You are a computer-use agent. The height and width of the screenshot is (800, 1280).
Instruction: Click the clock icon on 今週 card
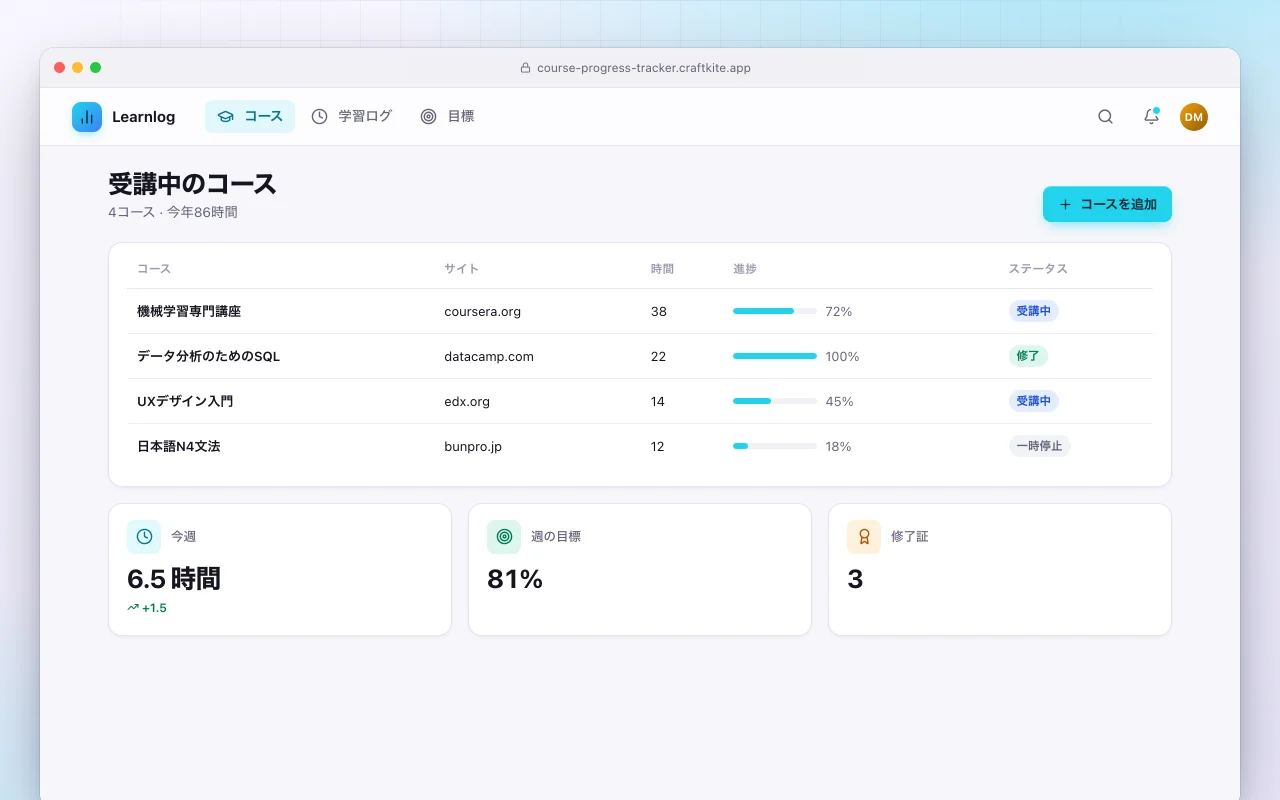(x=144, y=537)
